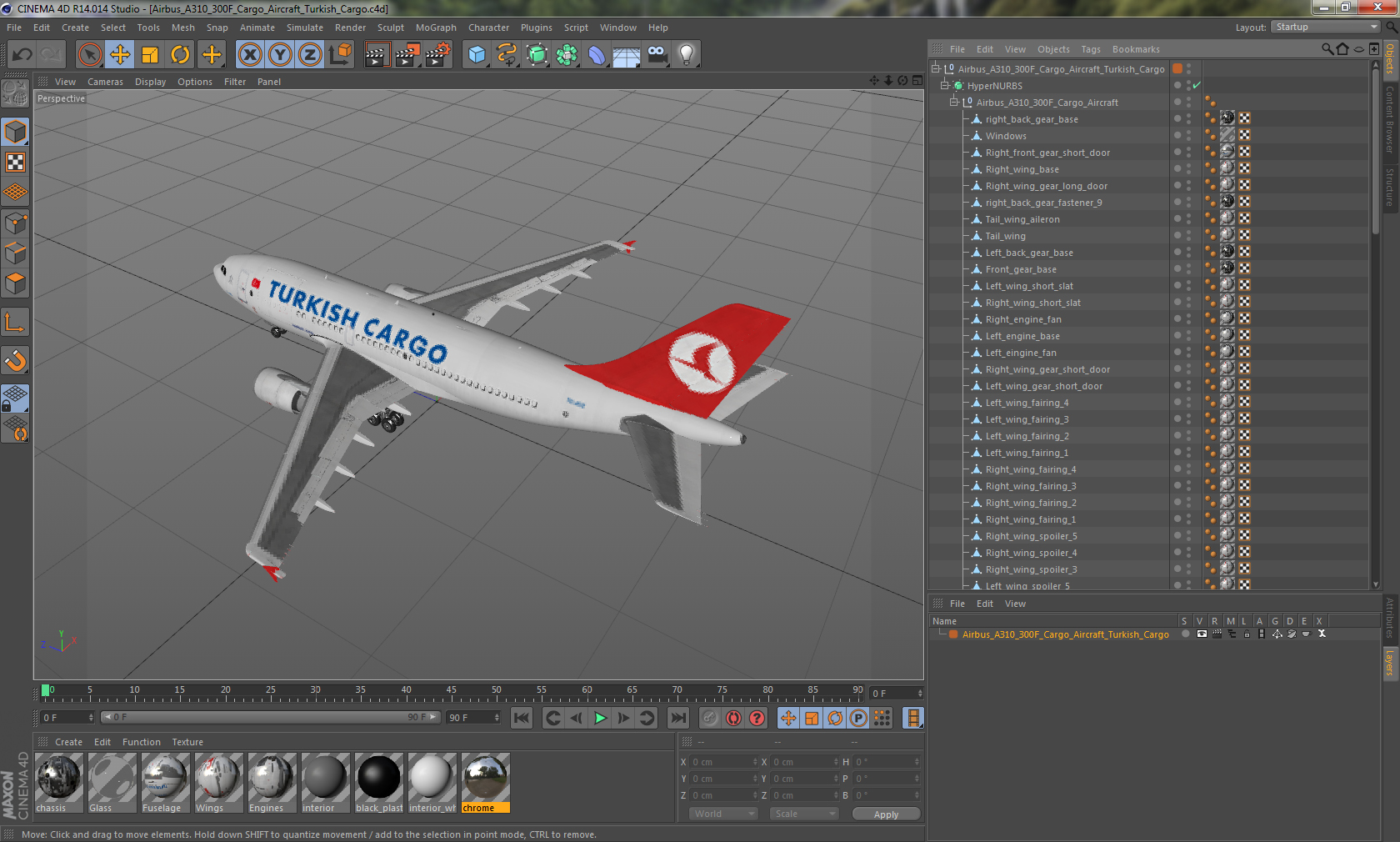Open the Mesh menu

click(183, 28)
